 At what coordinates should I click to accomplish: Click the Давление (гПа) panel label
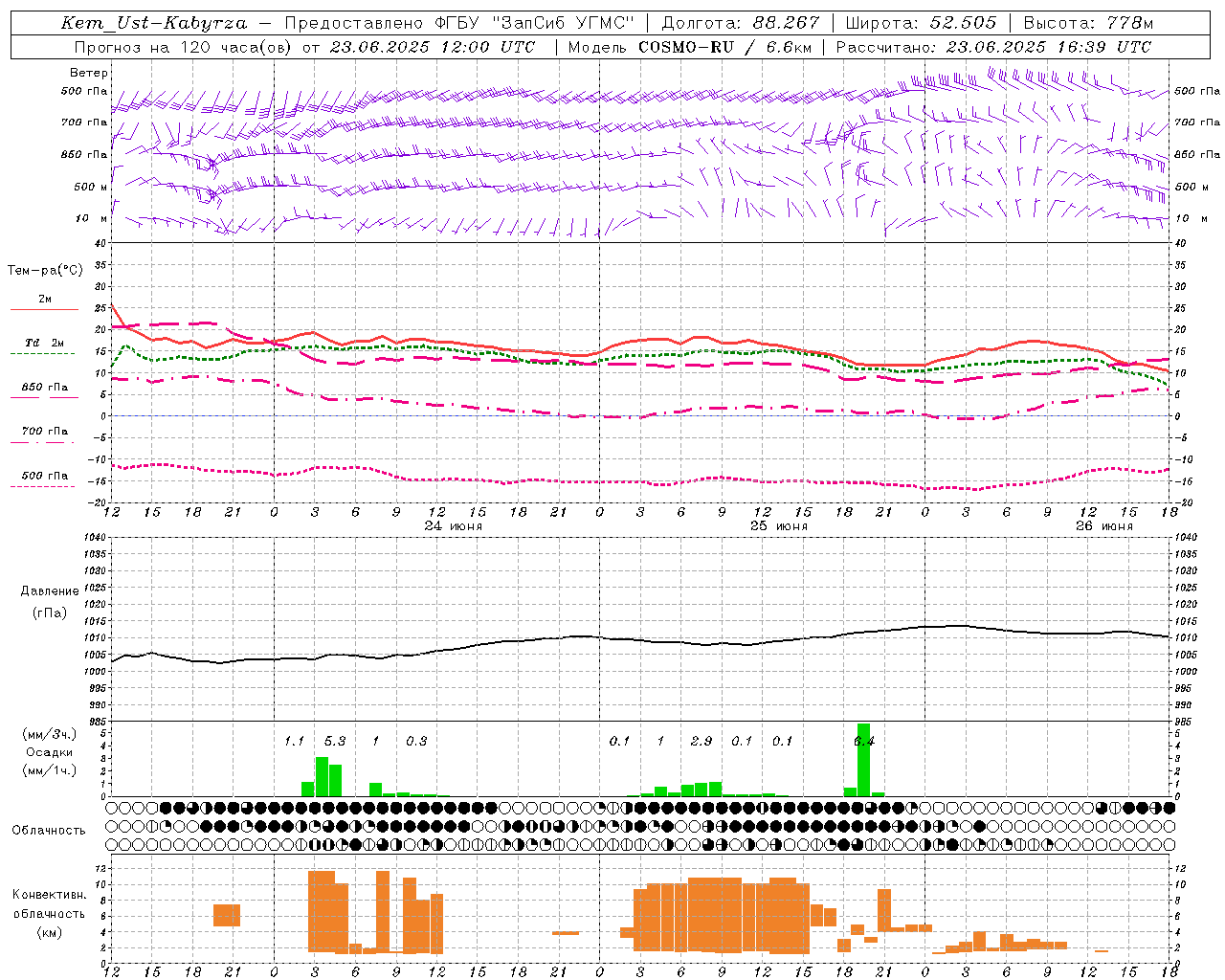point(50,602)
